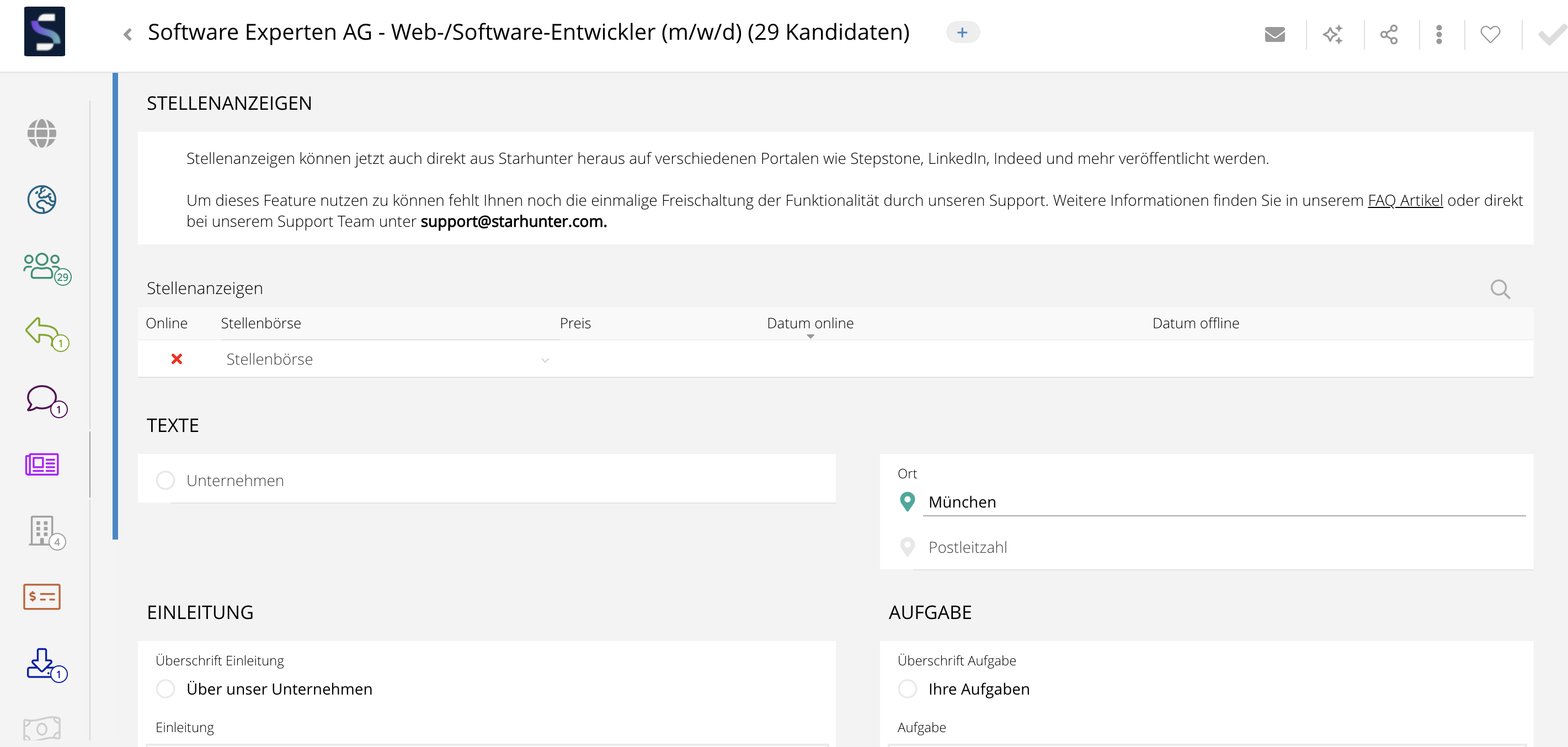Open the chat bubble sidebar icon

tap(43, 399)
